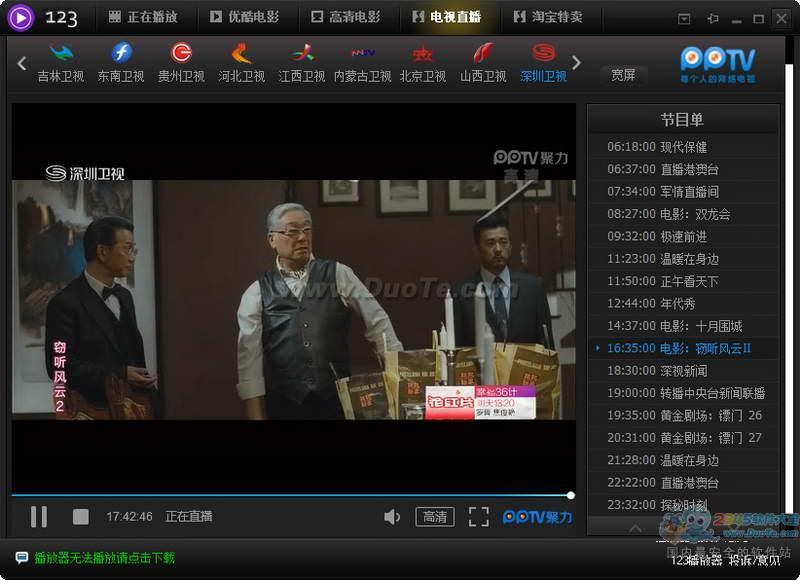Open the 高清 quality selector
Viewport: 800px width, 580px height.
(x=435, y=517)
